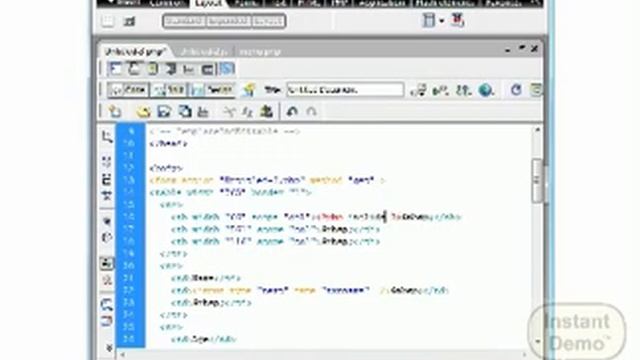
Task: Expand all collapsed code
Action: click(107, 196)
